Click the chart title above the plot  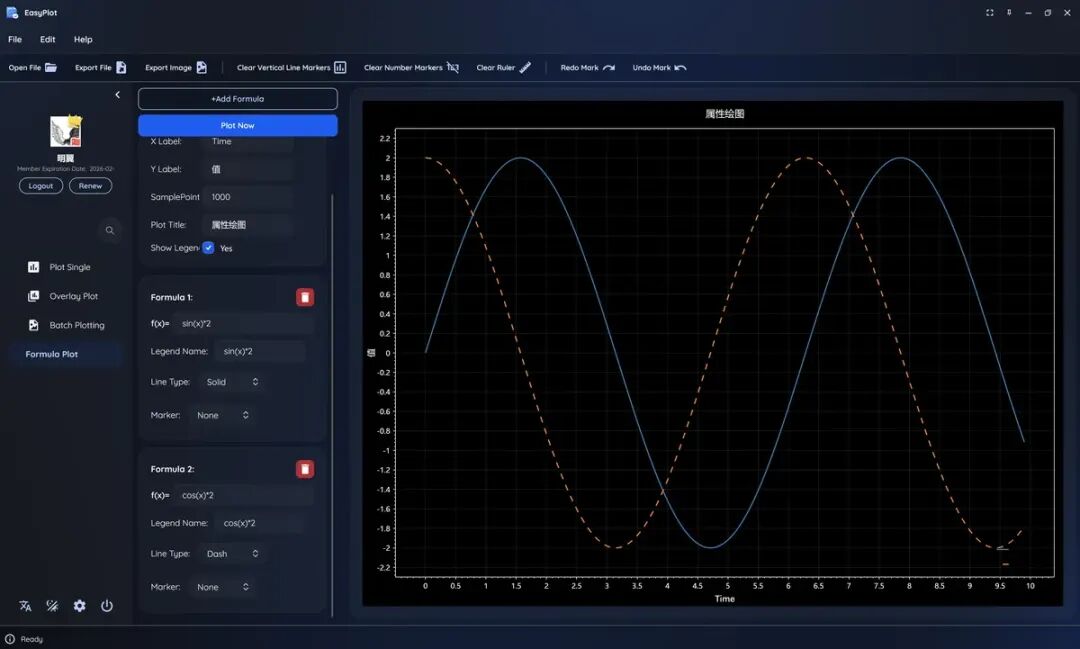click(725, 114)
